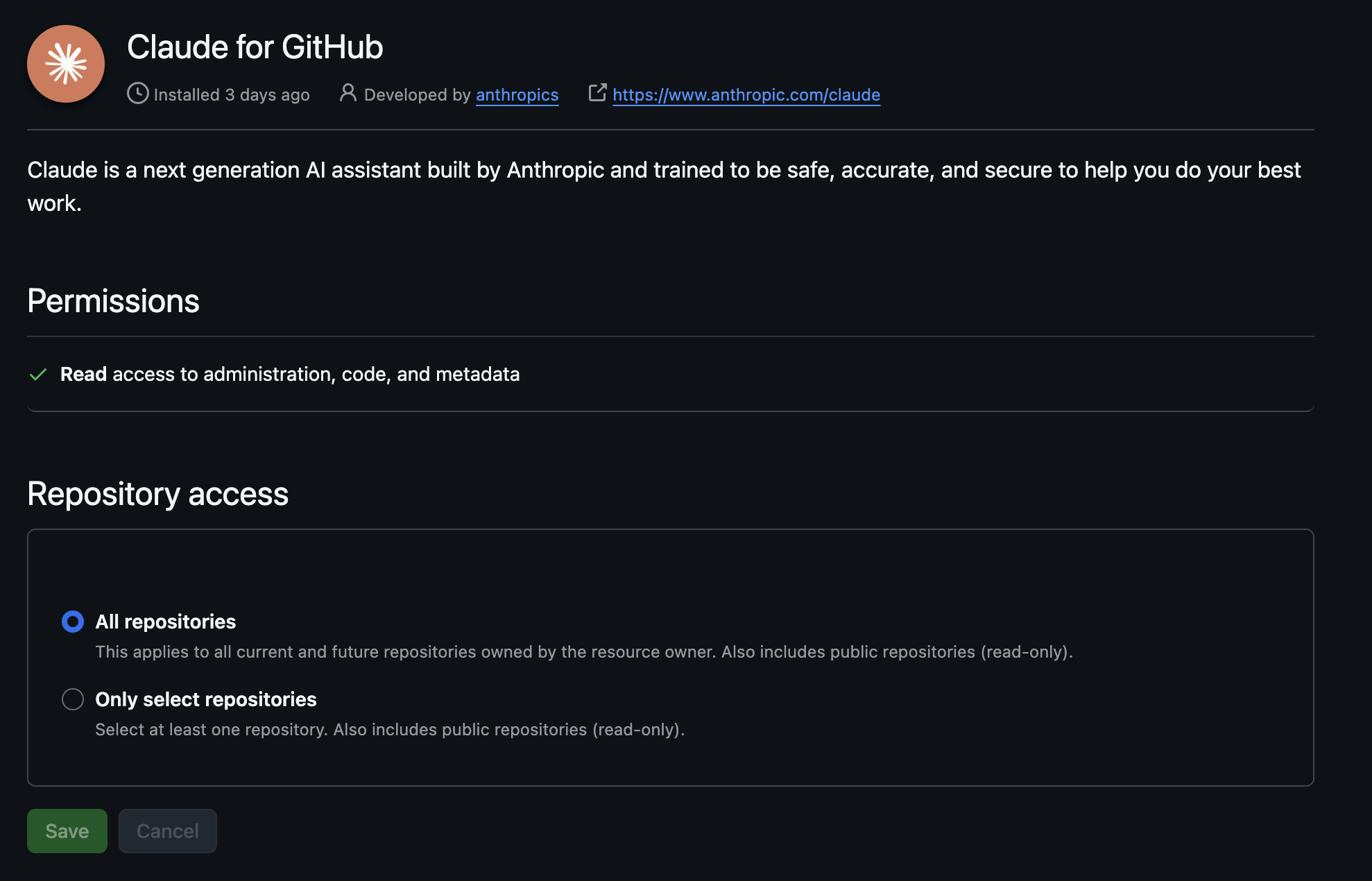Click the Select at least one repository text
The height and width of the screenshot is (881, 1372).
tap(389, 730)
